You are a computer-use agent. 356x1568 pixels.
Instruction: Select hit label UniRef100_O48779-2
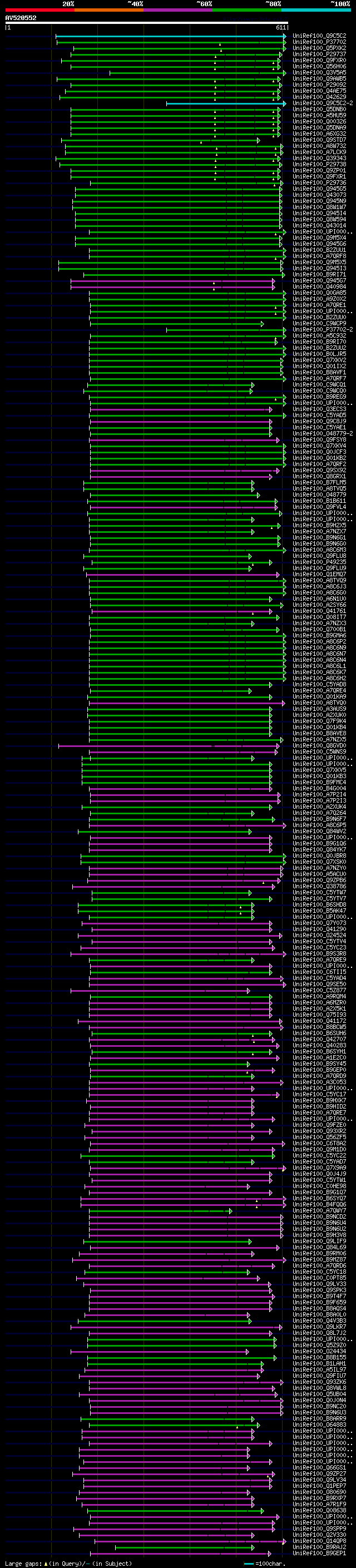[x=323, y=434]
